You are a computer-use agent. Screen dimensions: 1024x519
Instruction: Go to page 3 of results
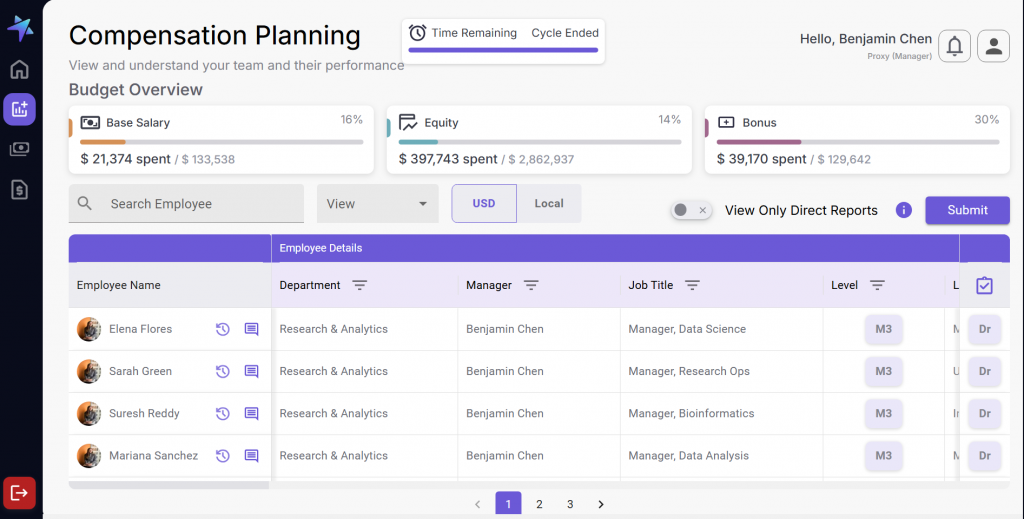pyautogui.click(x=570, y=504)
